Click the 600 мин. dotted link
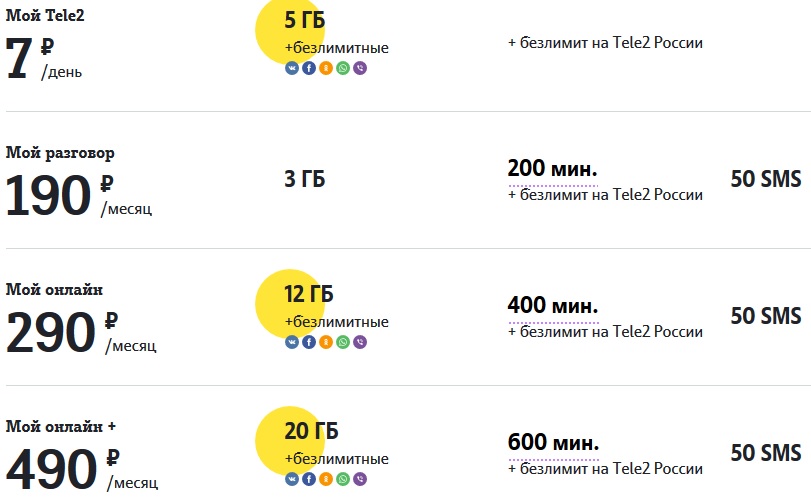 pos(553,443)
